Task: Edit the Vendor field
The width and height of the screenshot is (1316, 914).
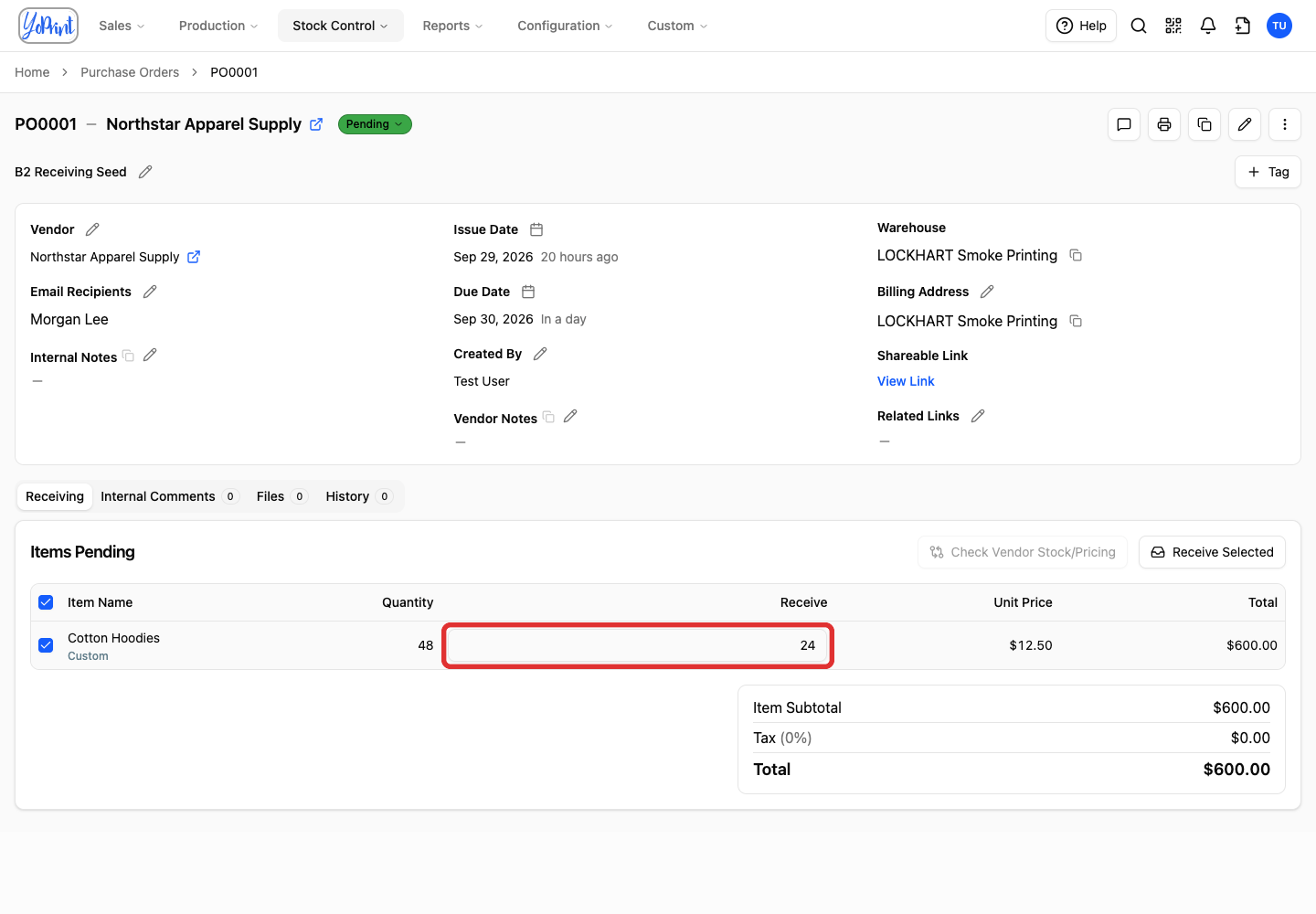Action: (x=92, y=229)
